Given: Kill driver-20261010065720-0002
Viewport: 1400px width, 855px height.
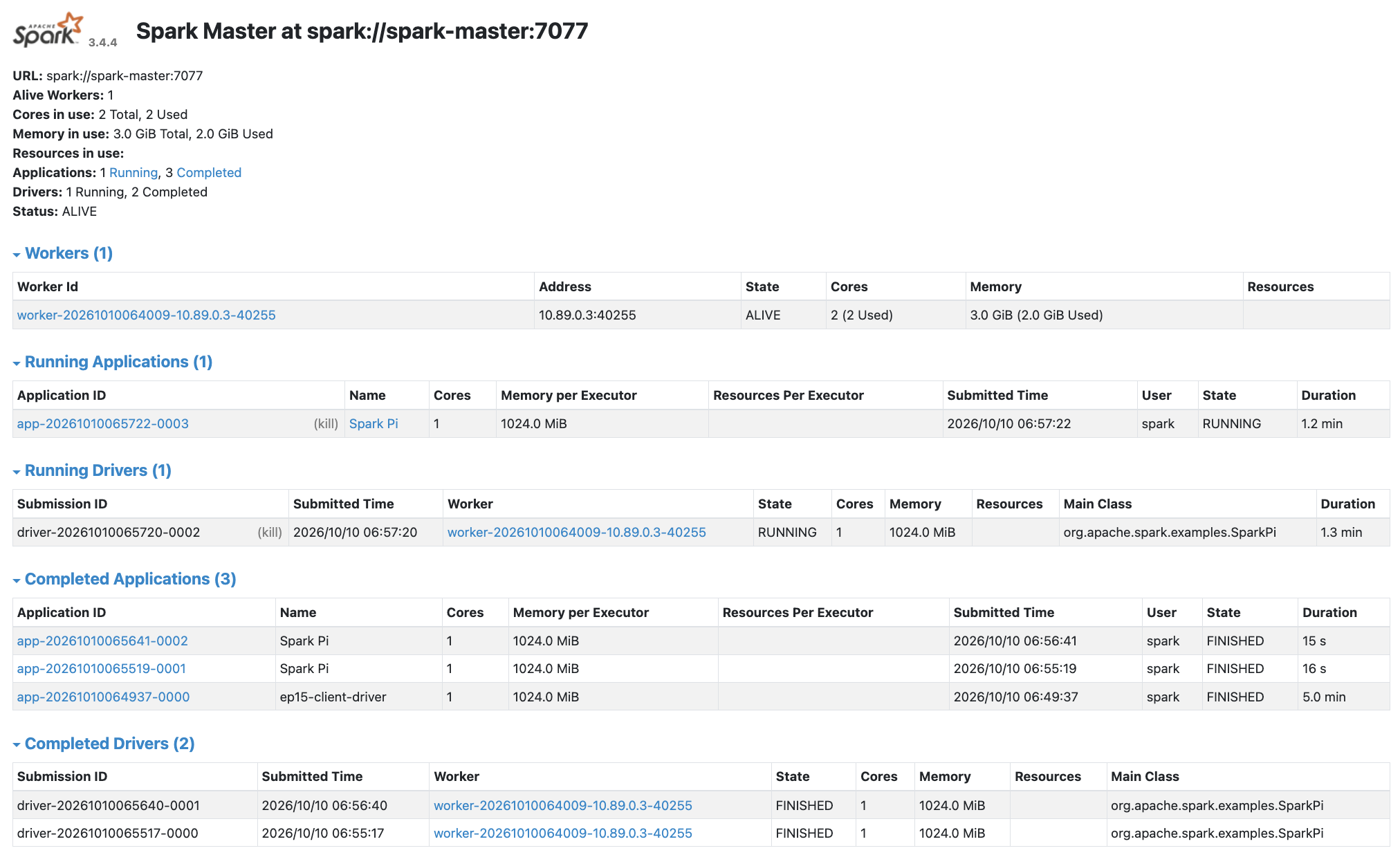Looking at the screenshot, I should coord(270,532).
